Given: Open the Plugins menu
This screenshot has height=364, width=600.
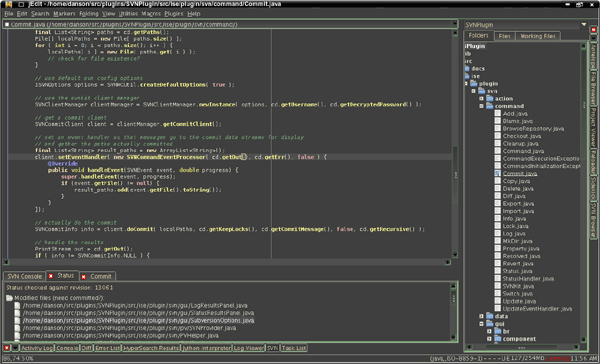Looking at the screenshot, I should point(174,14).
